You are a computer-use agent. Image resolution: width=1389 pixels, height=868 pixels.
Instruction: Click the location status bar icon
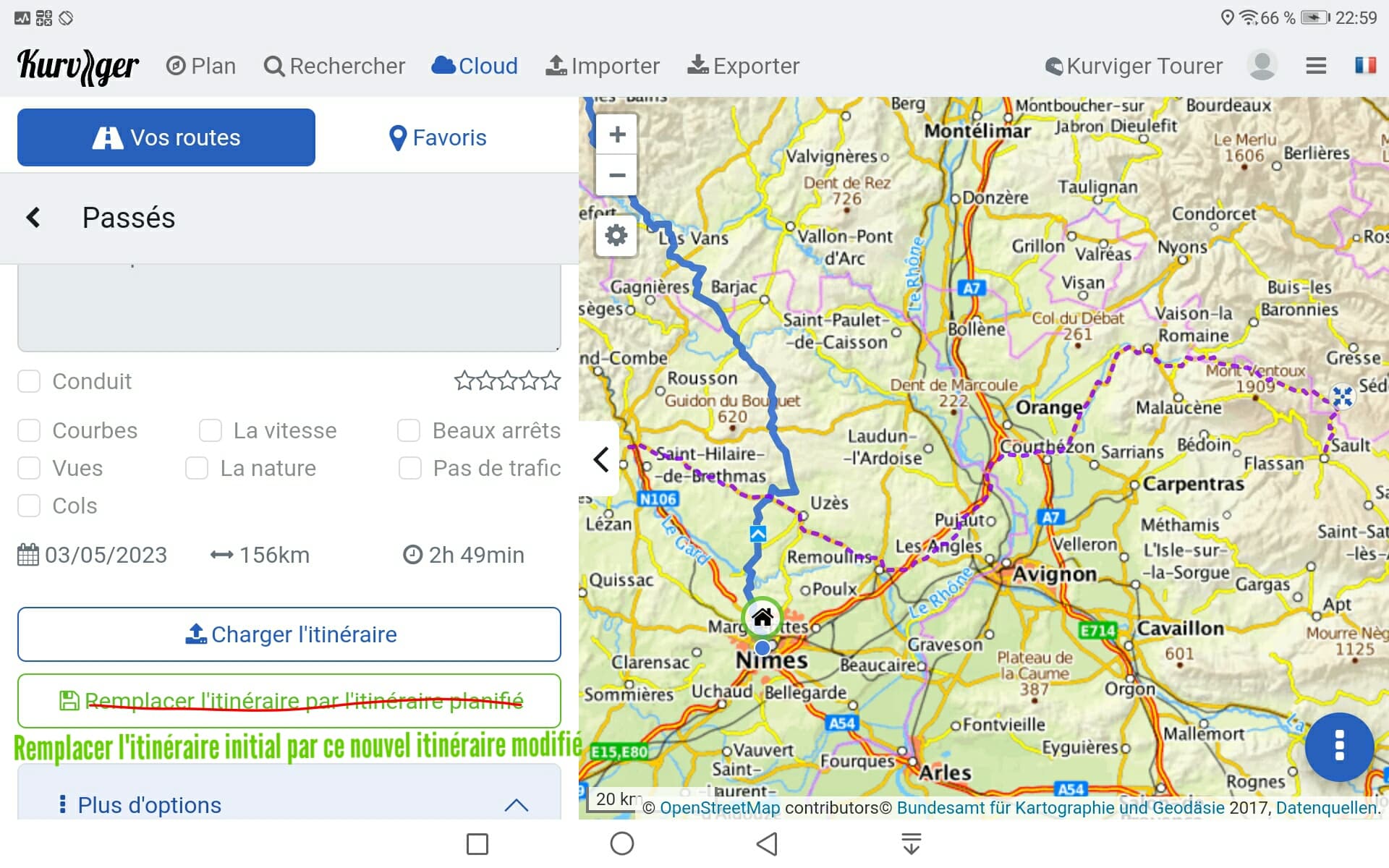point(1227,17)
